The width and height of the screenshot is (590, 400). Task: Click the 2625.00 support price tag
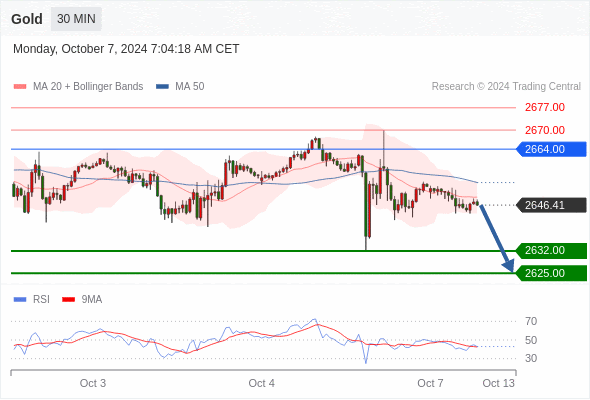click(551, 273)
